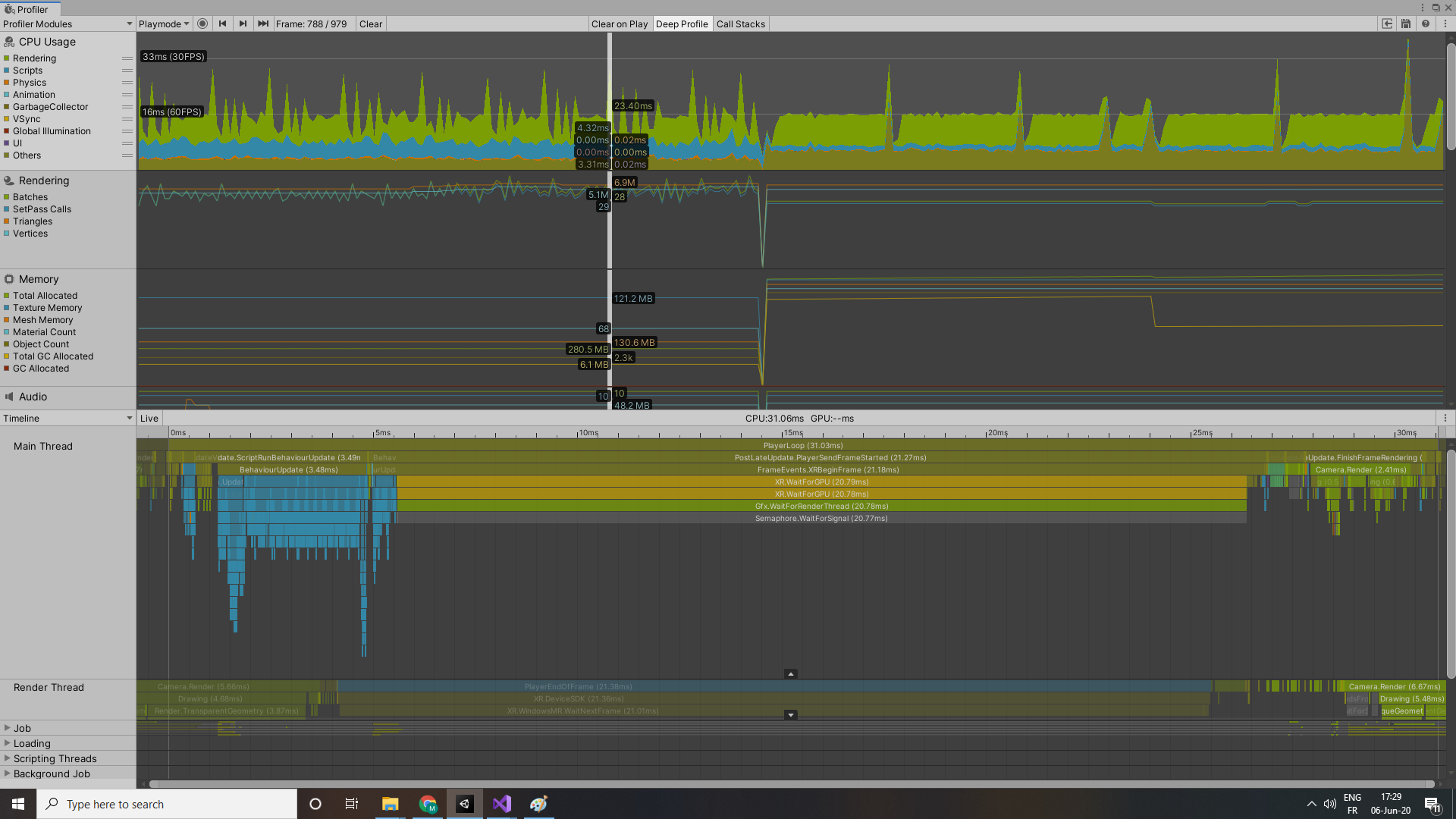Toggle Deep Profile mode
The image size is (1456, 819).
coord(682,24)
